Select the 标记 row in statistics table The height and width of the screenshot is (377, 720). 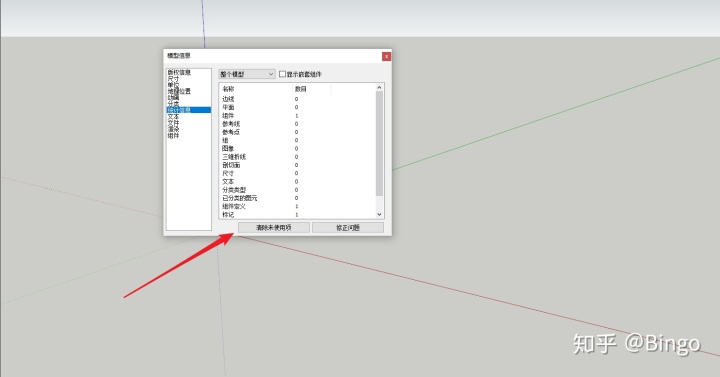tap(297, 215)
